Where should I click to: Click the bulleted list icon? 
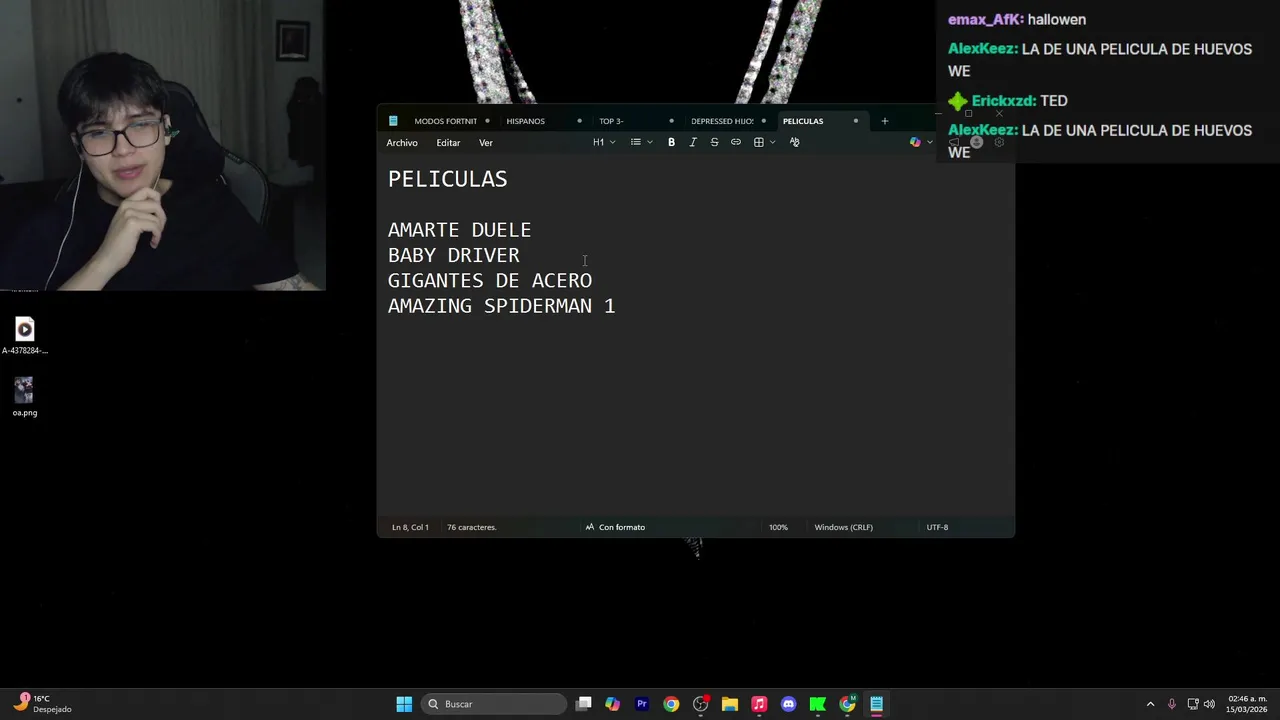[636, 142]
